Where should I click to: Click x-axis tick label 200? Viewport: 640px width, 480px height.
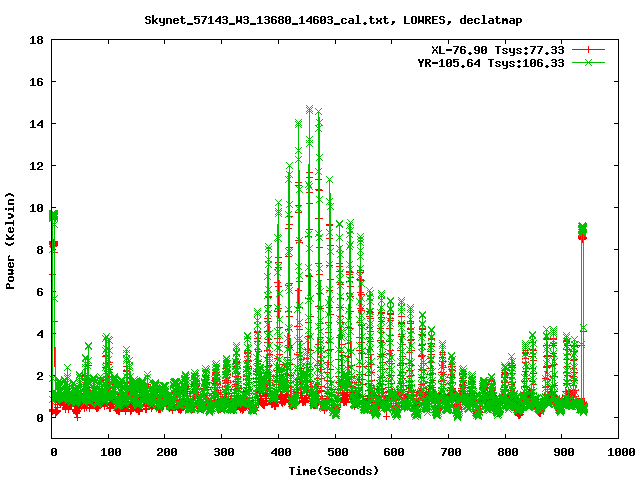pyautogui.click(x=167, y=452)
